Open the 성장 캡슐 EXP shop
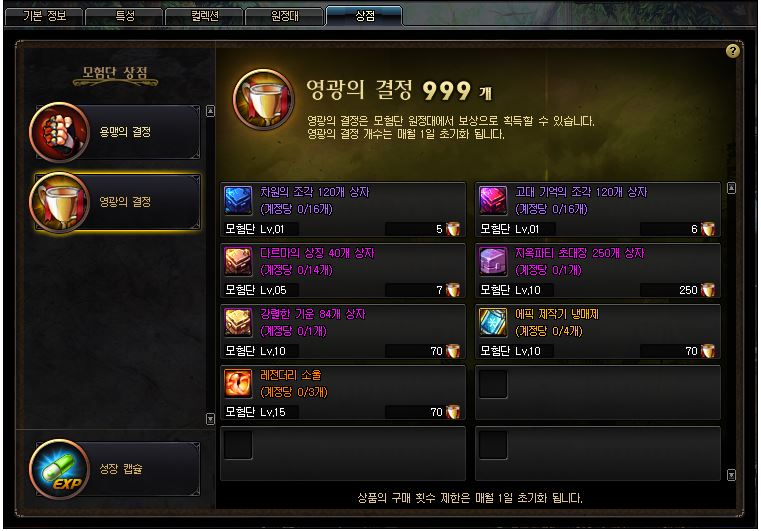 click(115, 469)
